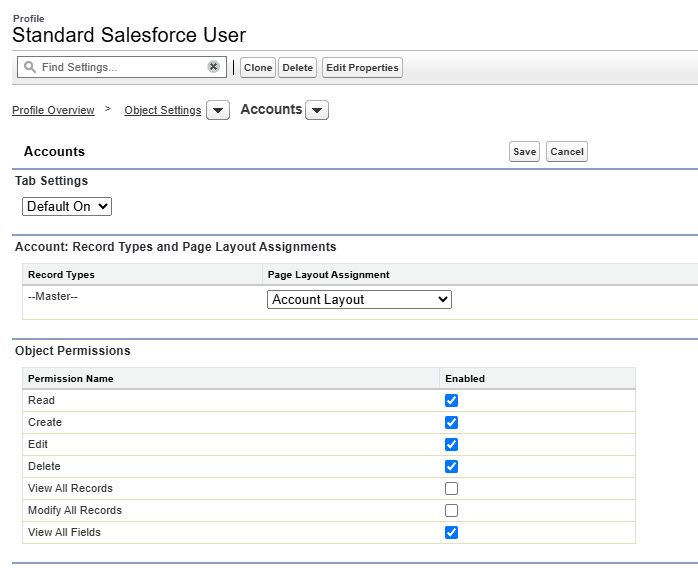Open the Object Settings dropdown arrow
Image resolution: width=698 pixels, height=568 pixels.
coord(218,111)
